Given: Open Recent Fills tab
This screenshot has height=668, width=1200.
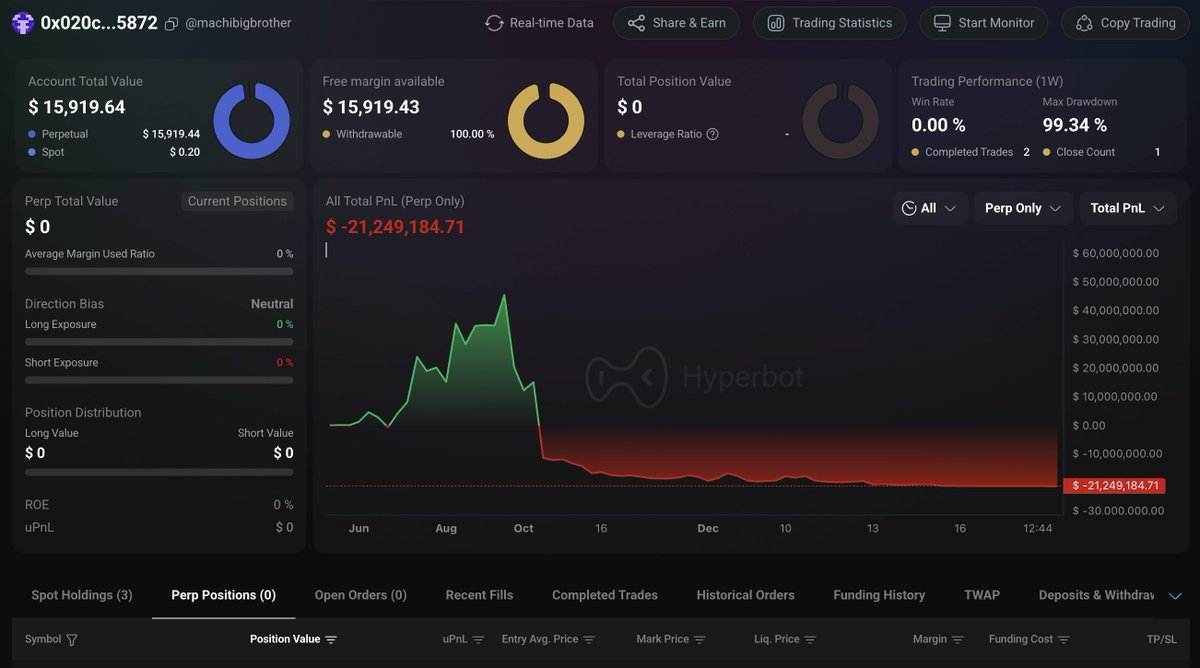Looking at the screenshot, I should [x=479, y=595].
